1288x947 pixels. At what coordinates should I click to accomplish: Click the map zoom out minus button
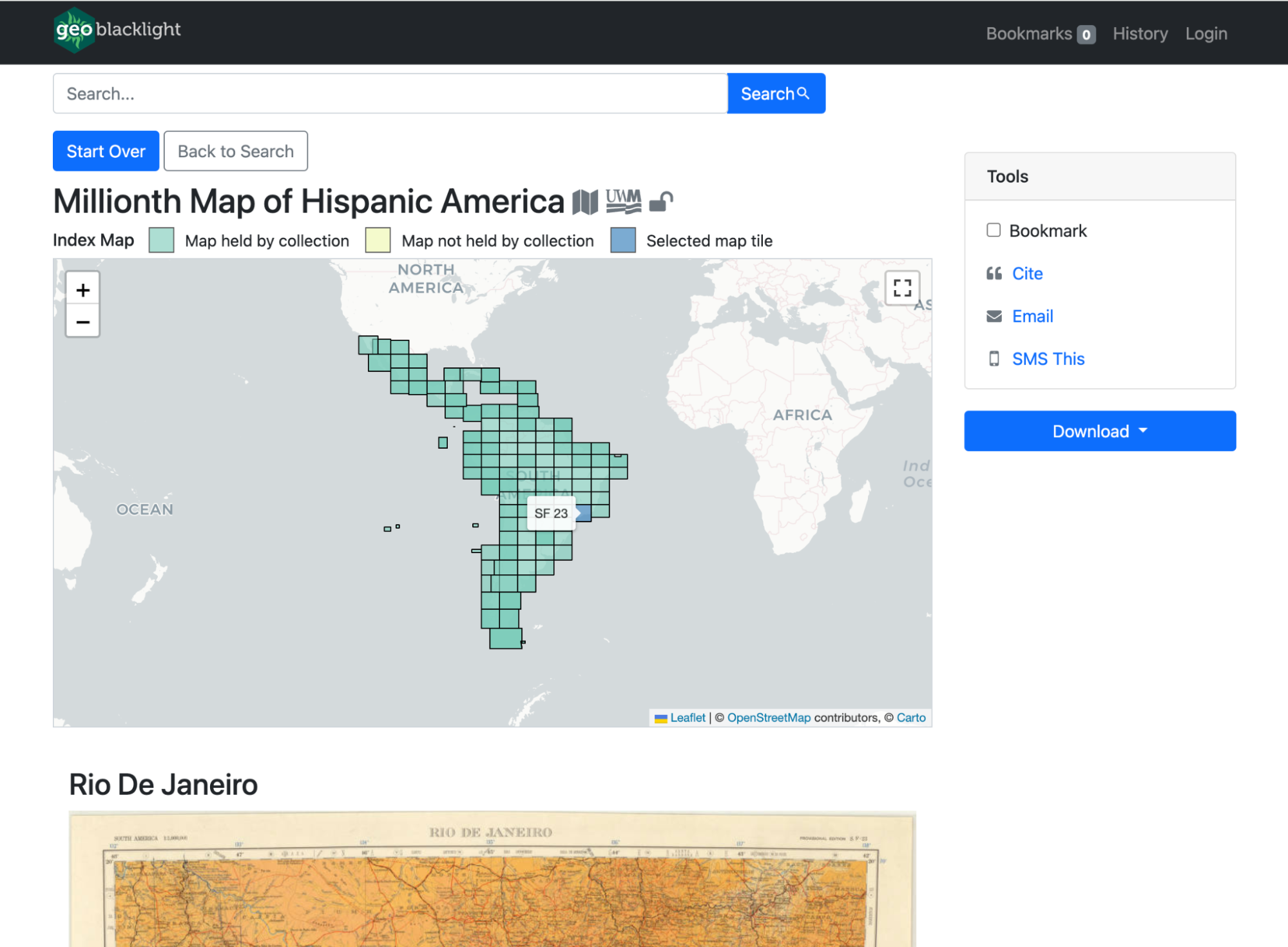pyautogui.click(x=82, y=322)
